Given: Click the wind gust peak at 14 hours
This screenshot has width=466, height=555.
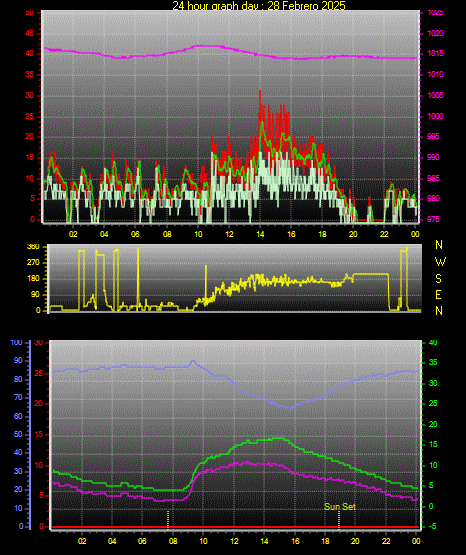Looking at the screenshot, I should coord(260,92).
